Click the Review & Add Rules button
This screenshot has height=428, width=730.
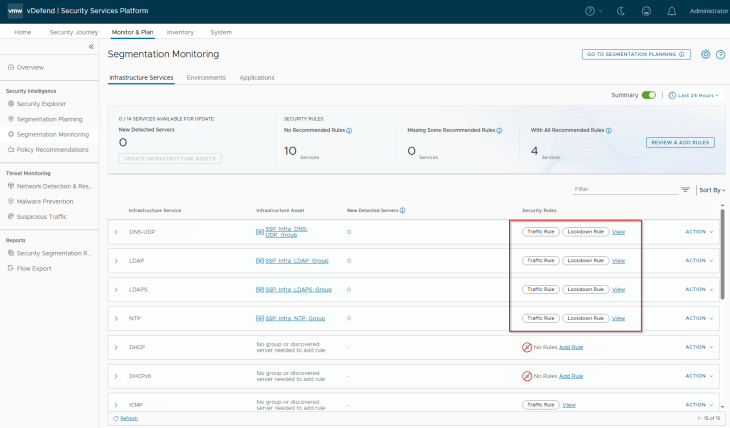tap(680, 142)
